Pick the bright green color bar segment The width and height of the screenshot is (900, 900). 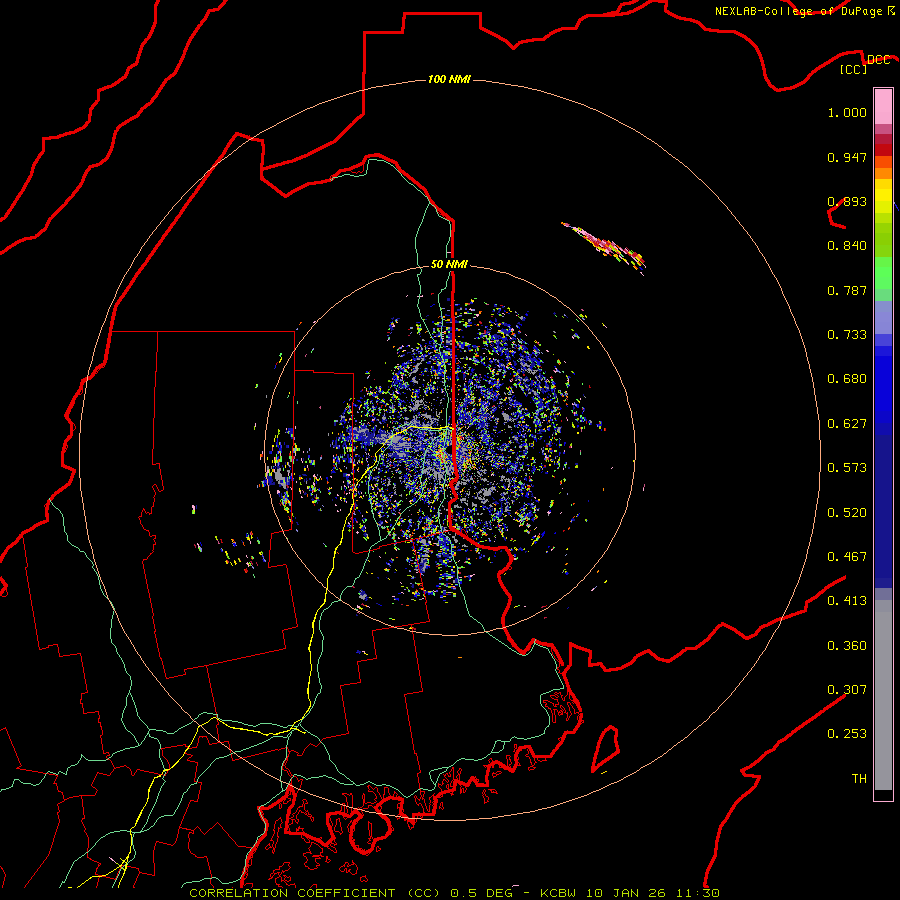pos(883,273)
